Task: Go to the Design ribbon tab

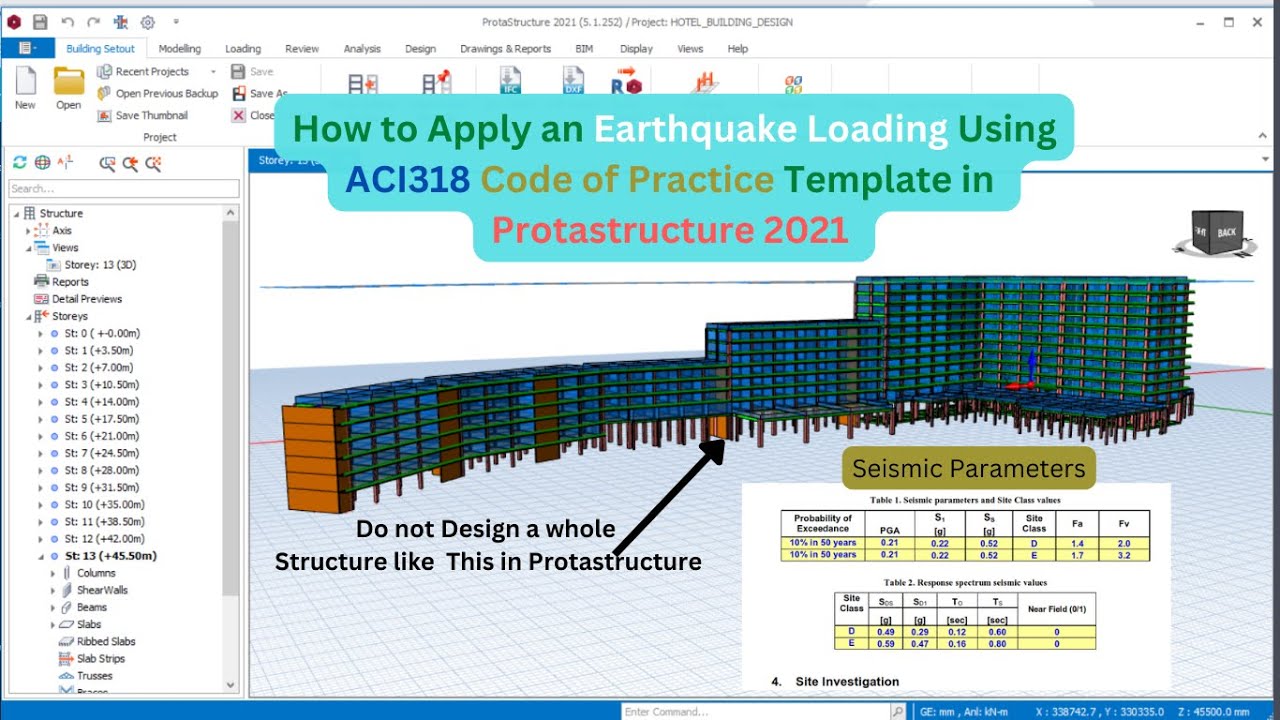Action: click(420, 48)
